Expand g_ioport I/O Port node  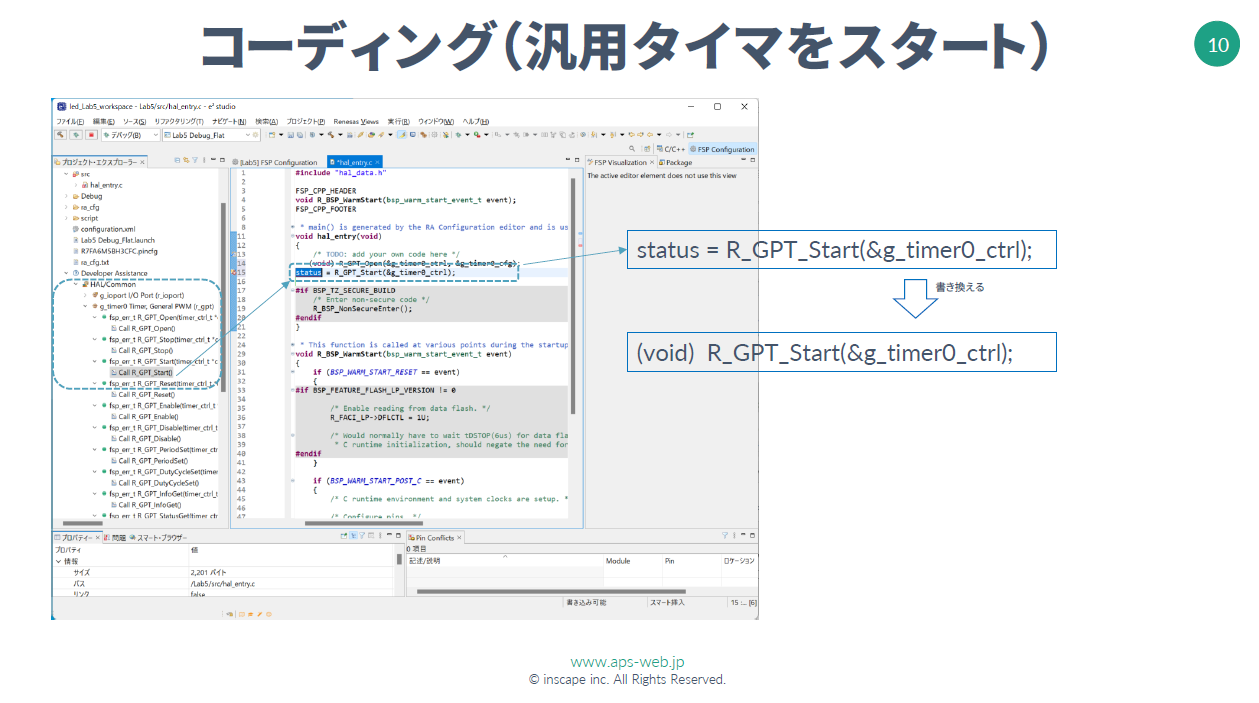(86, 295)
